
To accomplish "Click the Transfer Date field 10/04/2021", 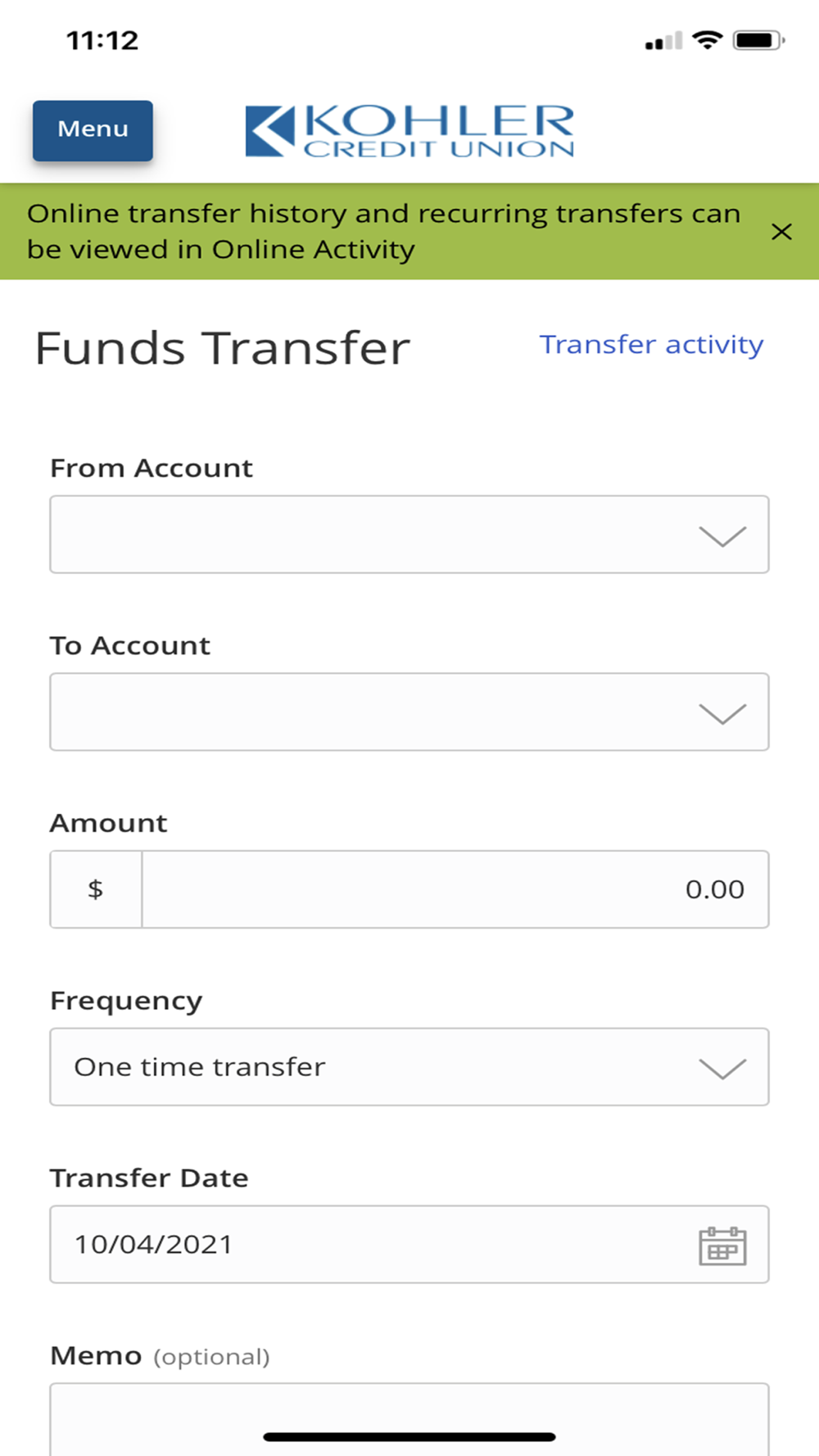I will pos(409,1244).
